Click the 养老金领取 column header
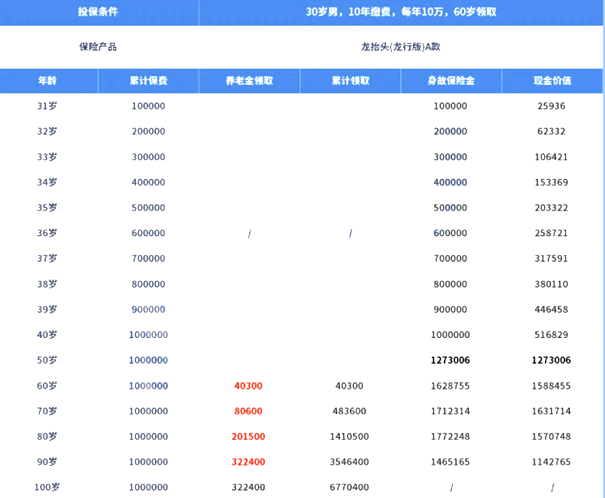Viewport: 605px width, 498px height. 249,81
